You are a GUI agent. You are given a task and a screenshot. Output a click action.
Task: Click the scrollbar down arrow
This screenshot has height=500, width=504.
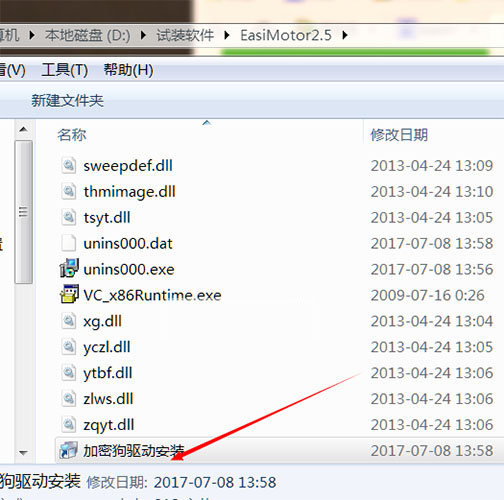[23, 453]
